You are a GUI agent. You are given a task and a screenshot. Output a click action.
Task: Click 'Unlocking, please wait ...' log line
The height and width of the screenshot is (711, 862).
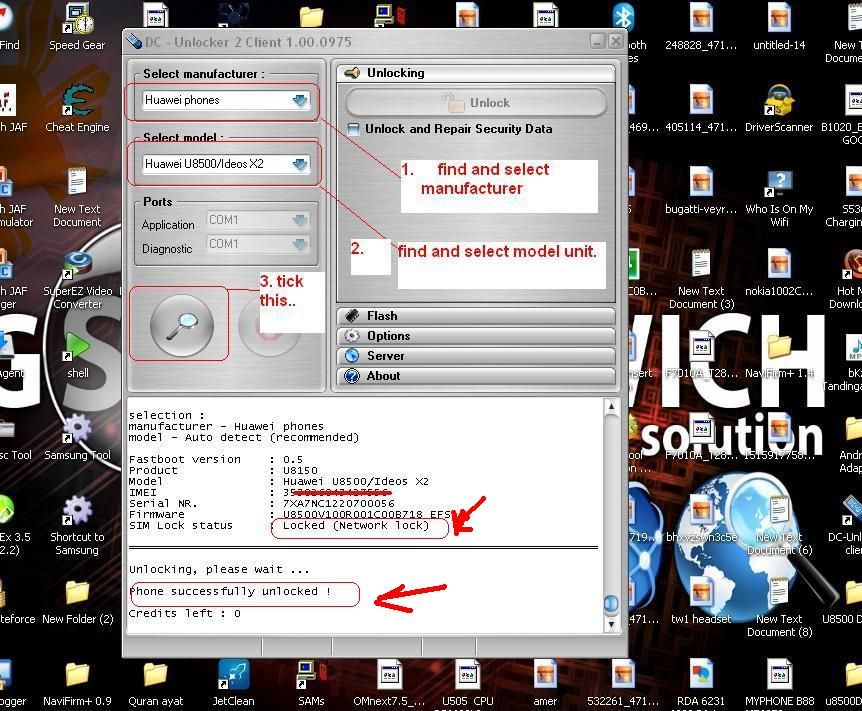point(219,570)
